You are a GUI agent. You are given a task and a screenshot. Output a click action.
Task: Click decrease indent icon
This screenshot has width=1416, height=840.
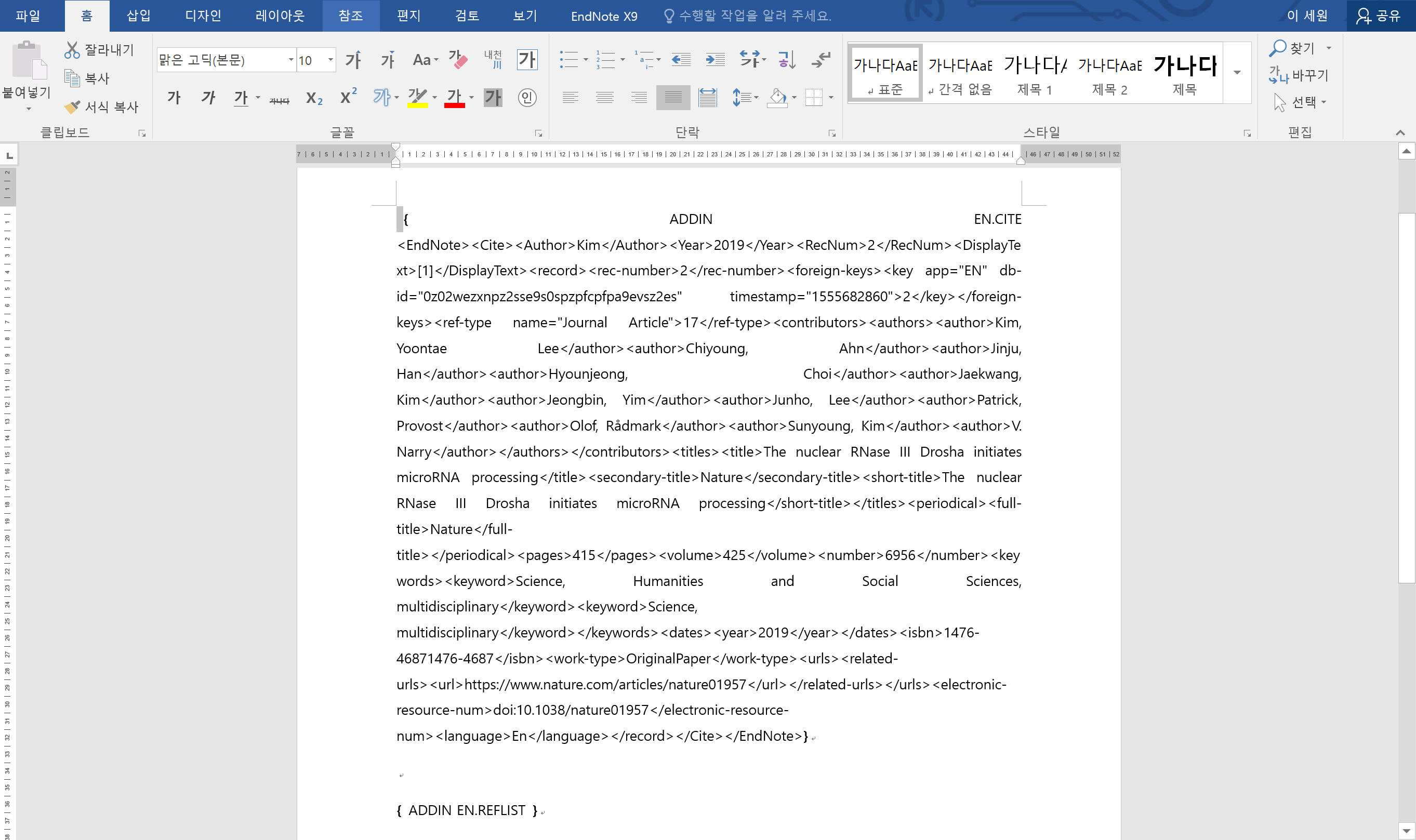click(681, 59)
